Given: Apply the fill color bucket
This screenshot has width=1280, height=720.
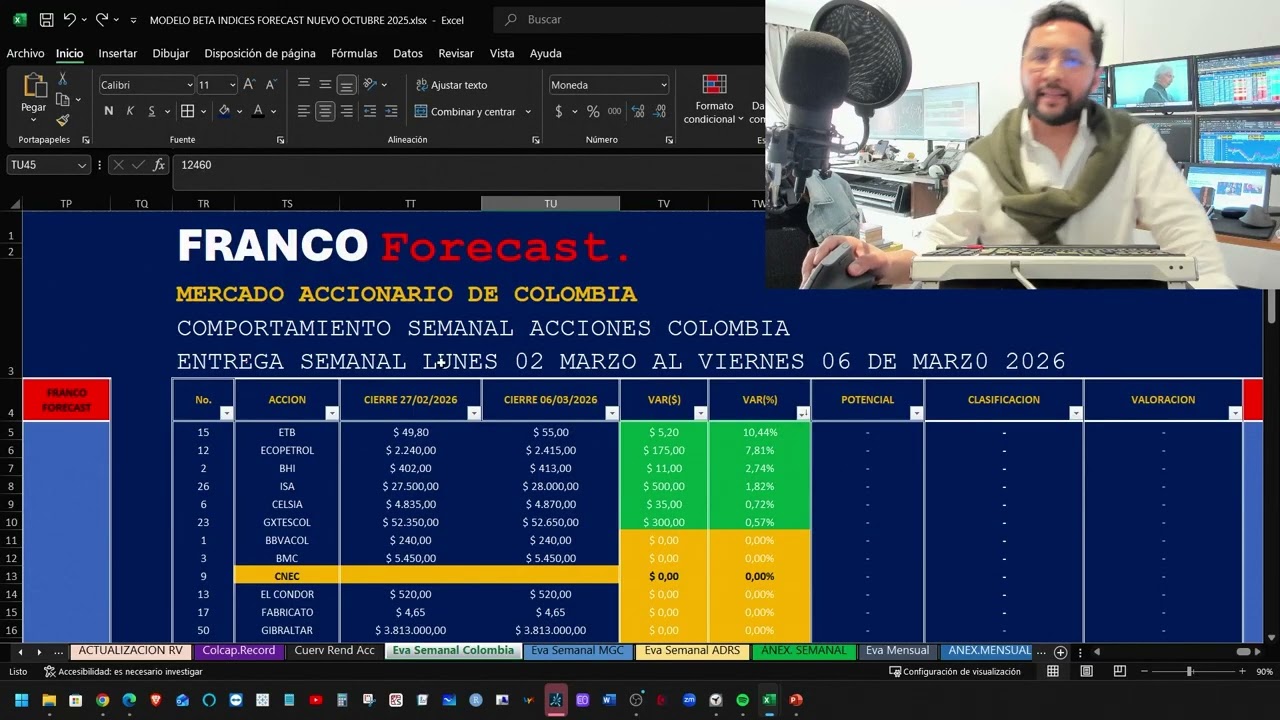Looking at the screenshot, I should point(224,111).
